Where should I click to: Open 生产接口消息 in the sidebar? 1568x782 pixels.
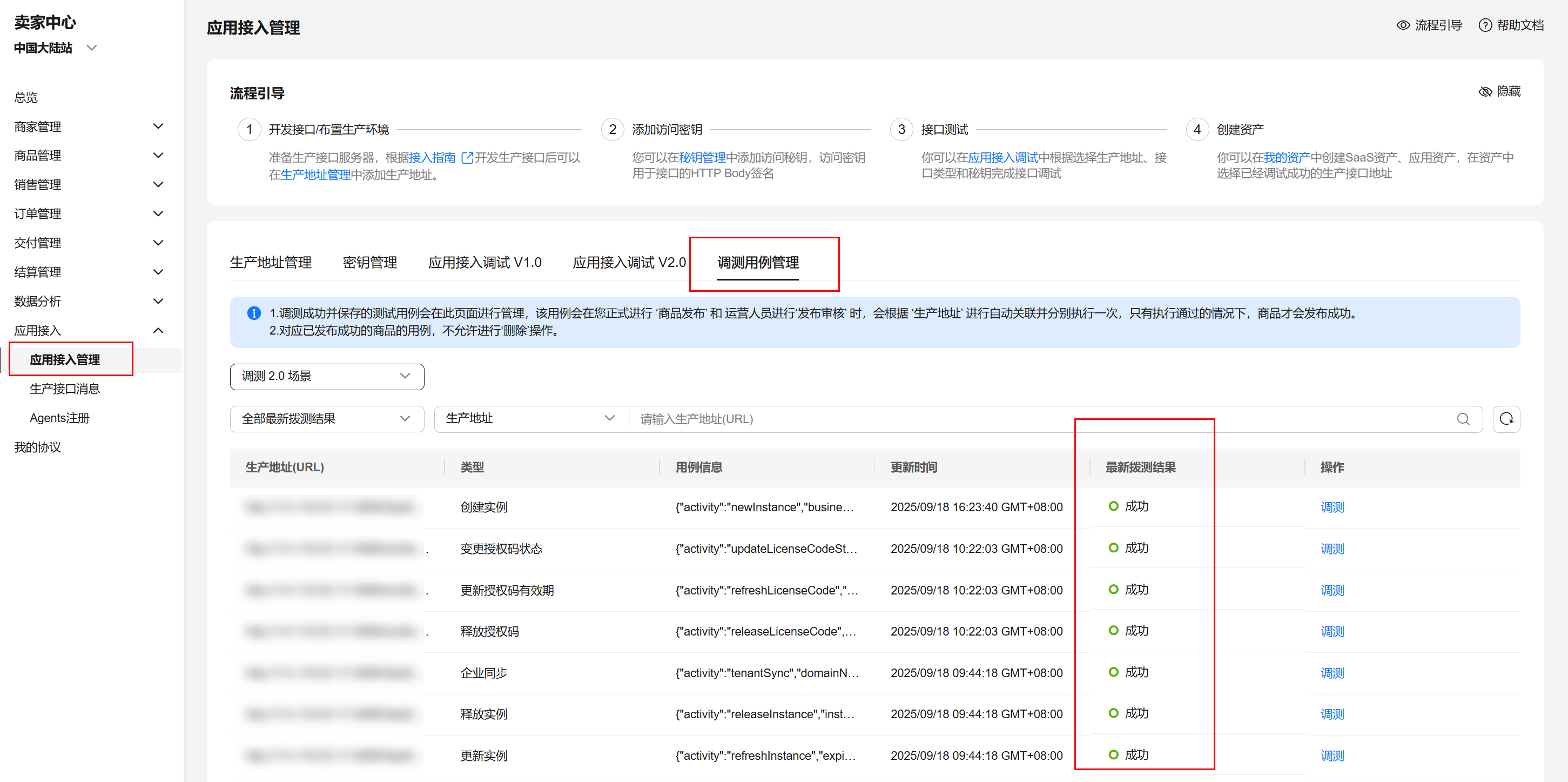coord(64,389)
